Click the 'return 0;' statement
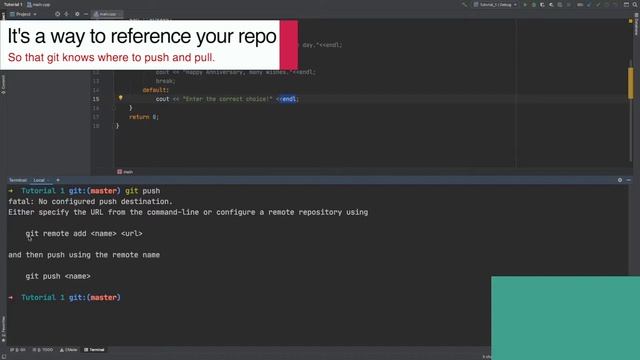Screen dimensions: 640x360 144,117
